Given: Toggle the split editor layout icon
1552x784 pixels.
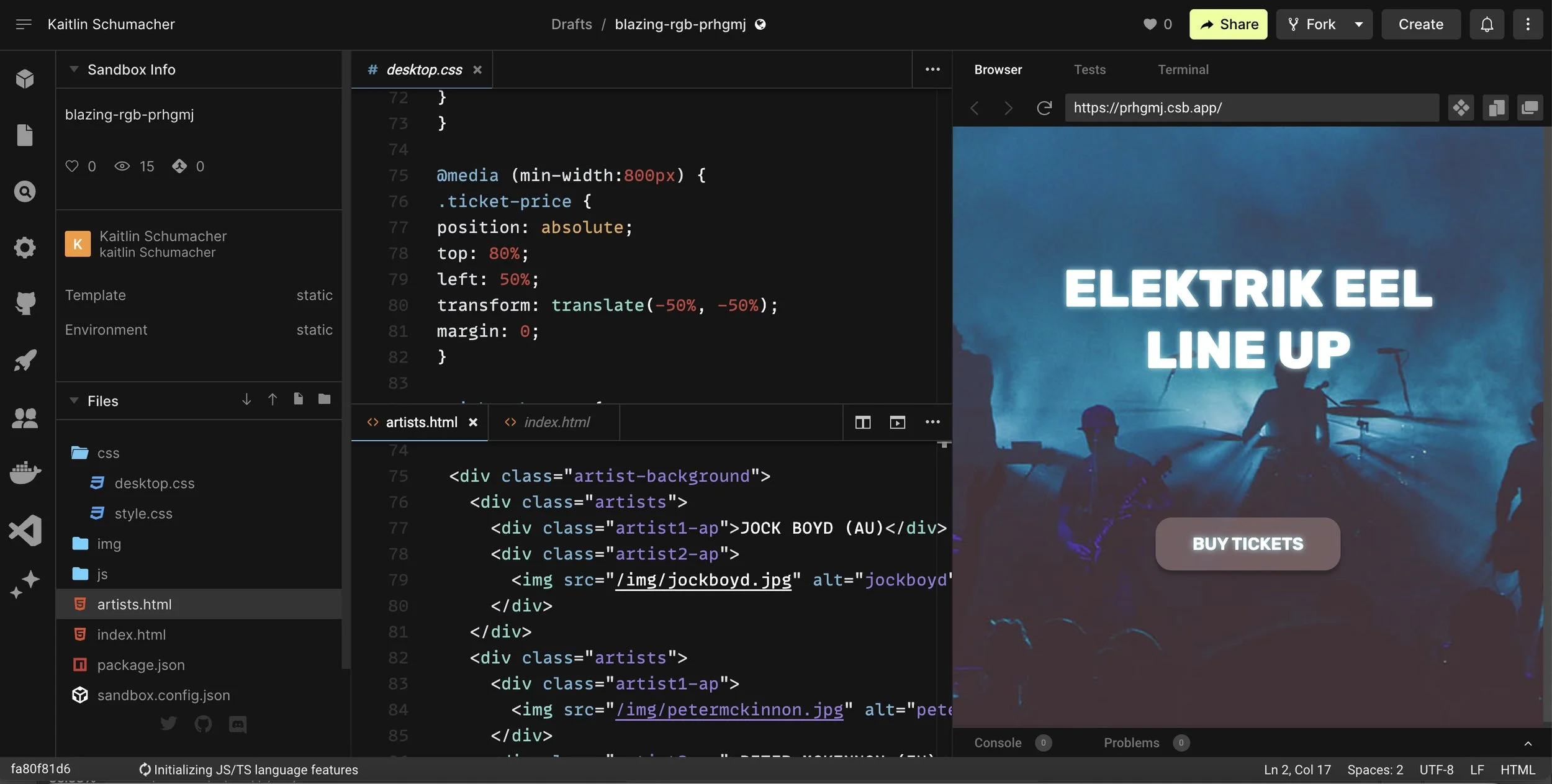Looking at the screenshot, I should [862, 423].
